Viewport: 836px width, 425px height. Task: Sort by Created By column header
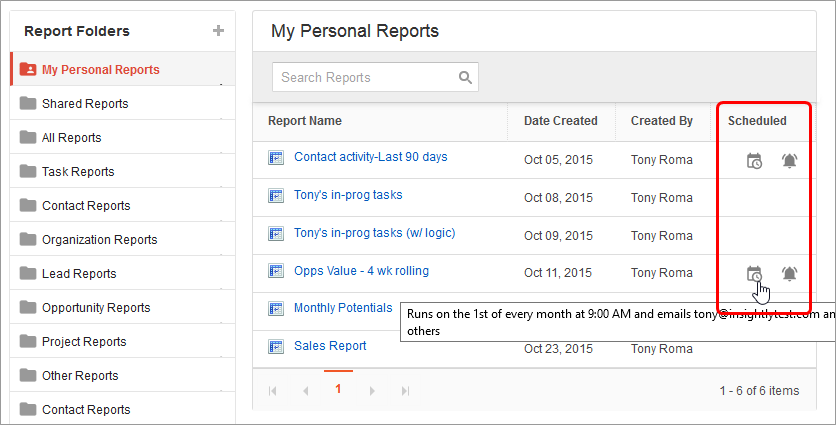(662, 121)
